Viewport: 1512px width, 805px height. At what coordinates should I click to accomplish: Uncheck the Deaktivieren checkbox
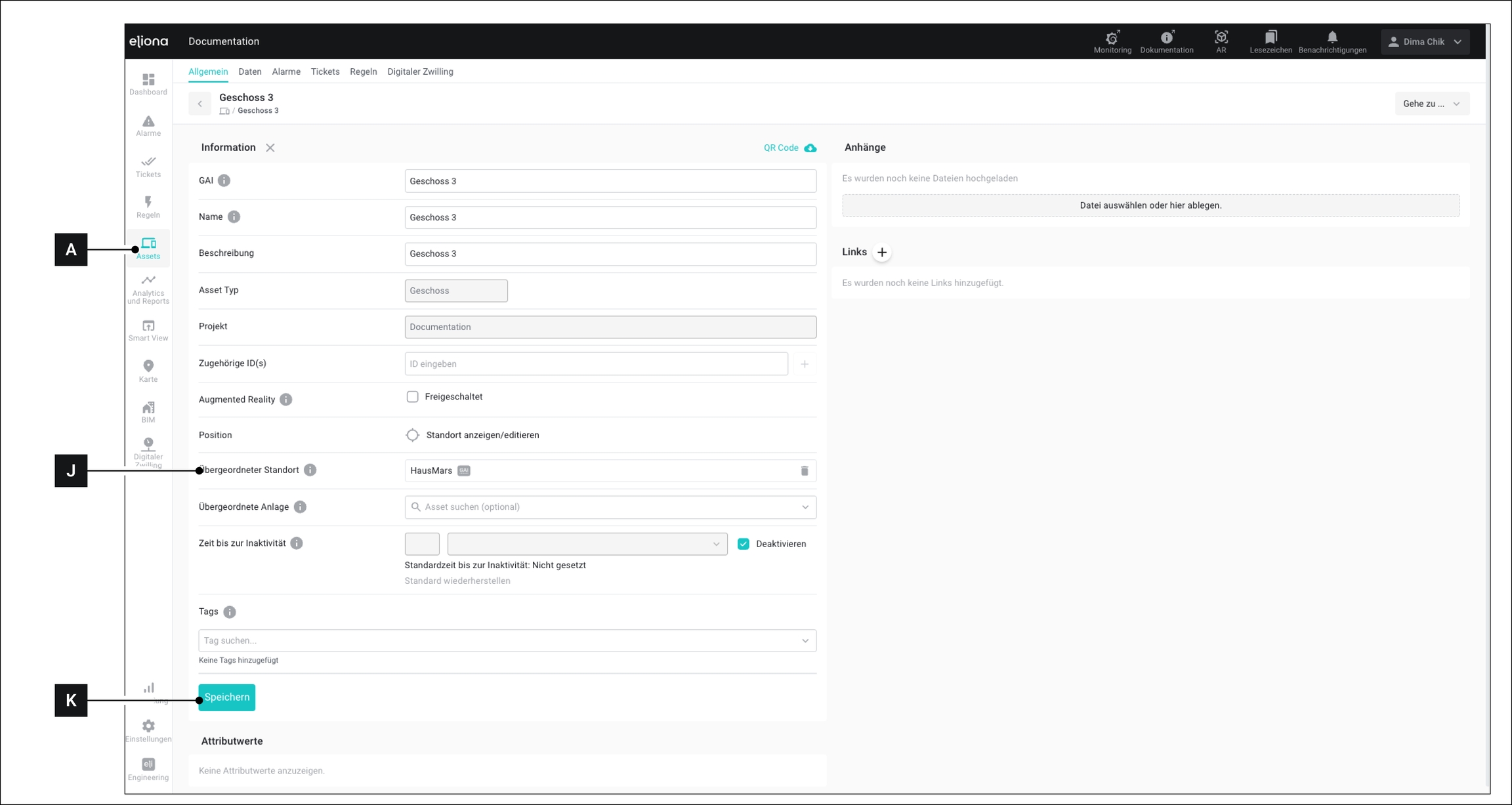743,544
